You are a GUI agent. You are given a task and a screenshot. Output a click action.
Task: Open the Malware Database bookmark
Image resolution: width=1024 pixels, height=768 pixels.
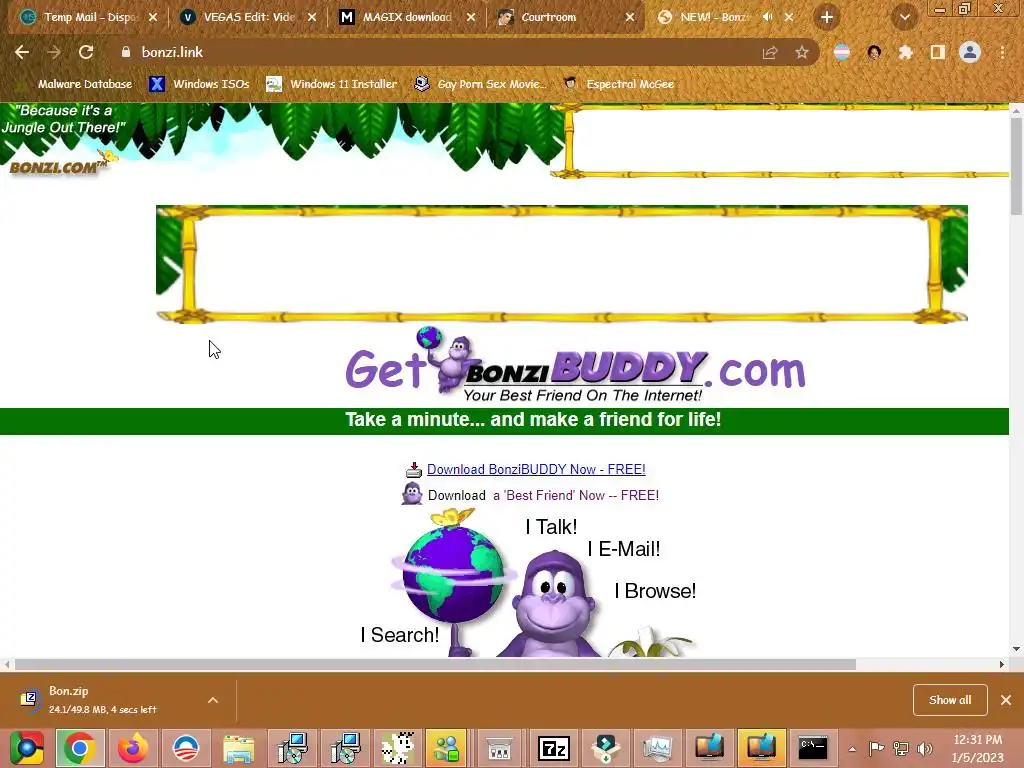(x=76, y=84)
